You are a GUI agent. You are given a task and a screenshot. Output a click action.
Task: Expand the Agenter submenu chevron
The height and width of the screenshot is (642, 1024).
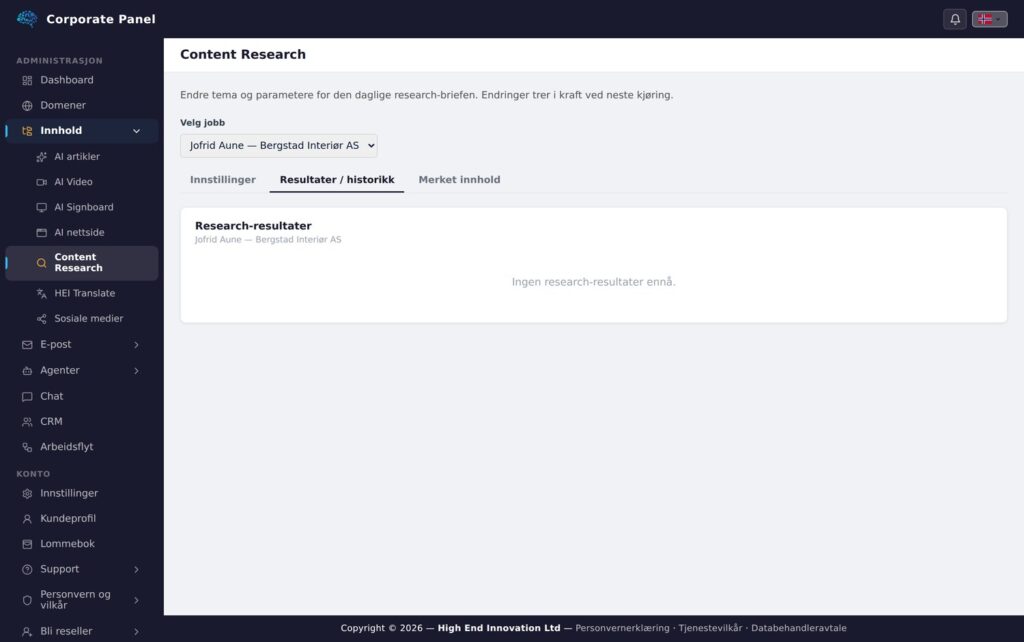click(136, 371)
